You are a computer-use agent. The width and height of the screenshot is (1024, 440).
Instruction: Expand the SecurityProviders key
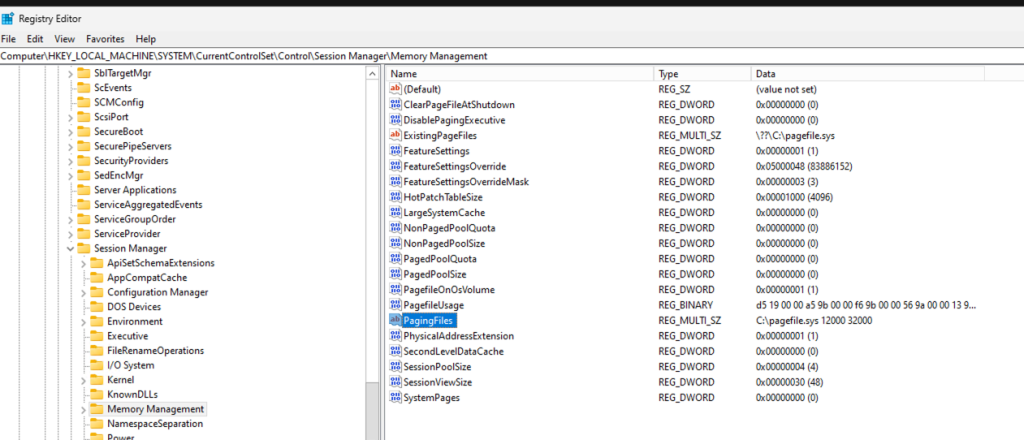pos(69,161)
